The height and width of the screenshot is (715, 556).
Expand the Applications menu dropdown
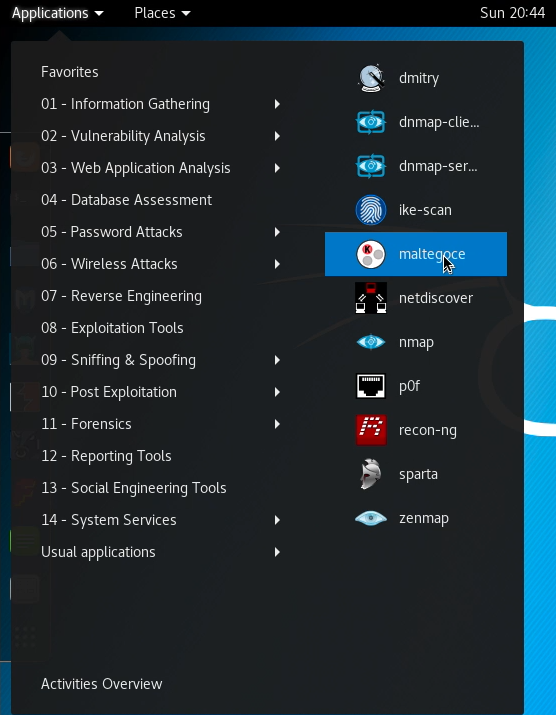(x=57, y=13)
